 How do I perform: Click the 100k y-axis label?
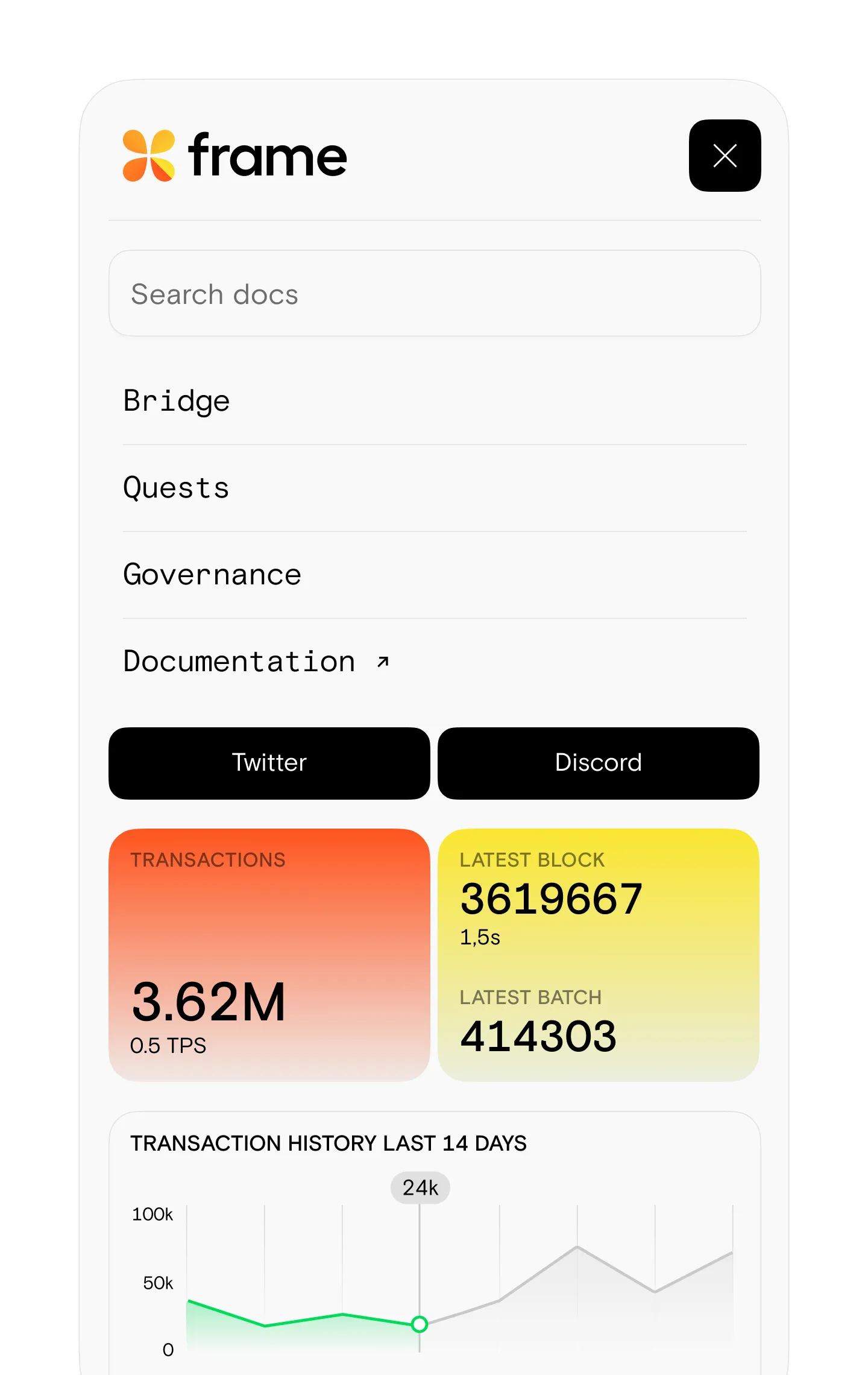tap(153, 1214)
